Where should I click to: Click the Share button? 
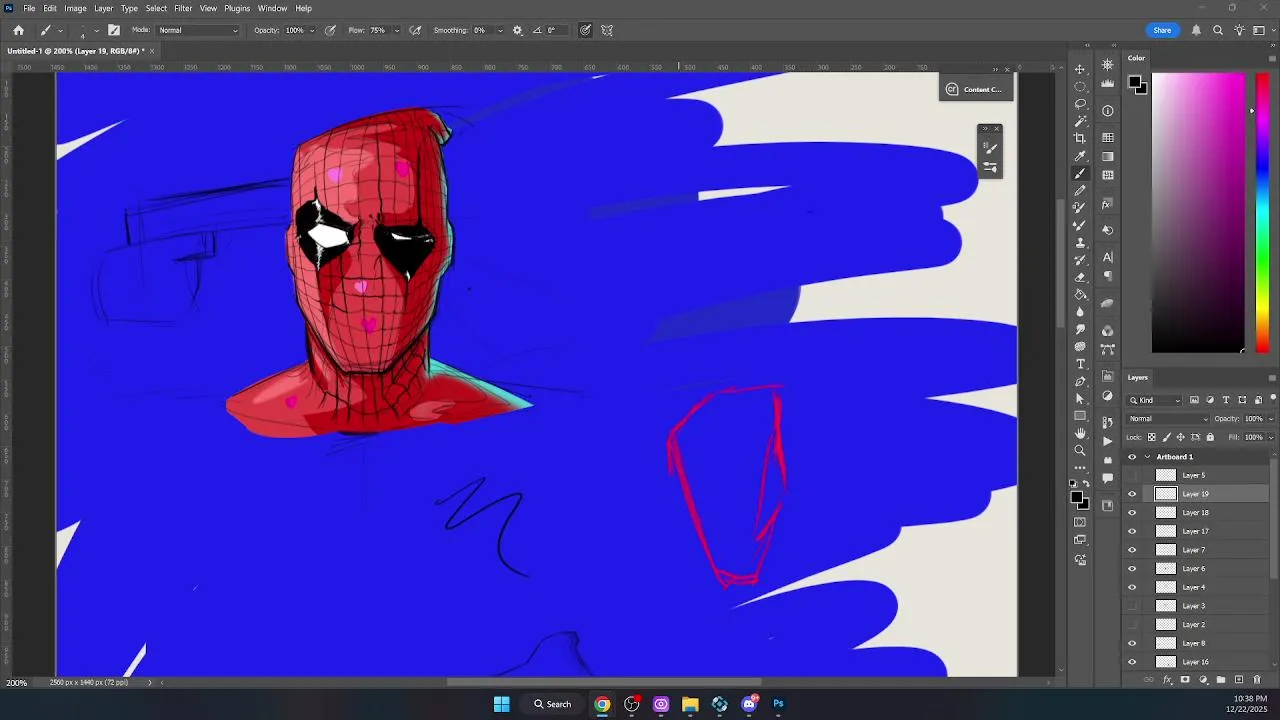1162,30
